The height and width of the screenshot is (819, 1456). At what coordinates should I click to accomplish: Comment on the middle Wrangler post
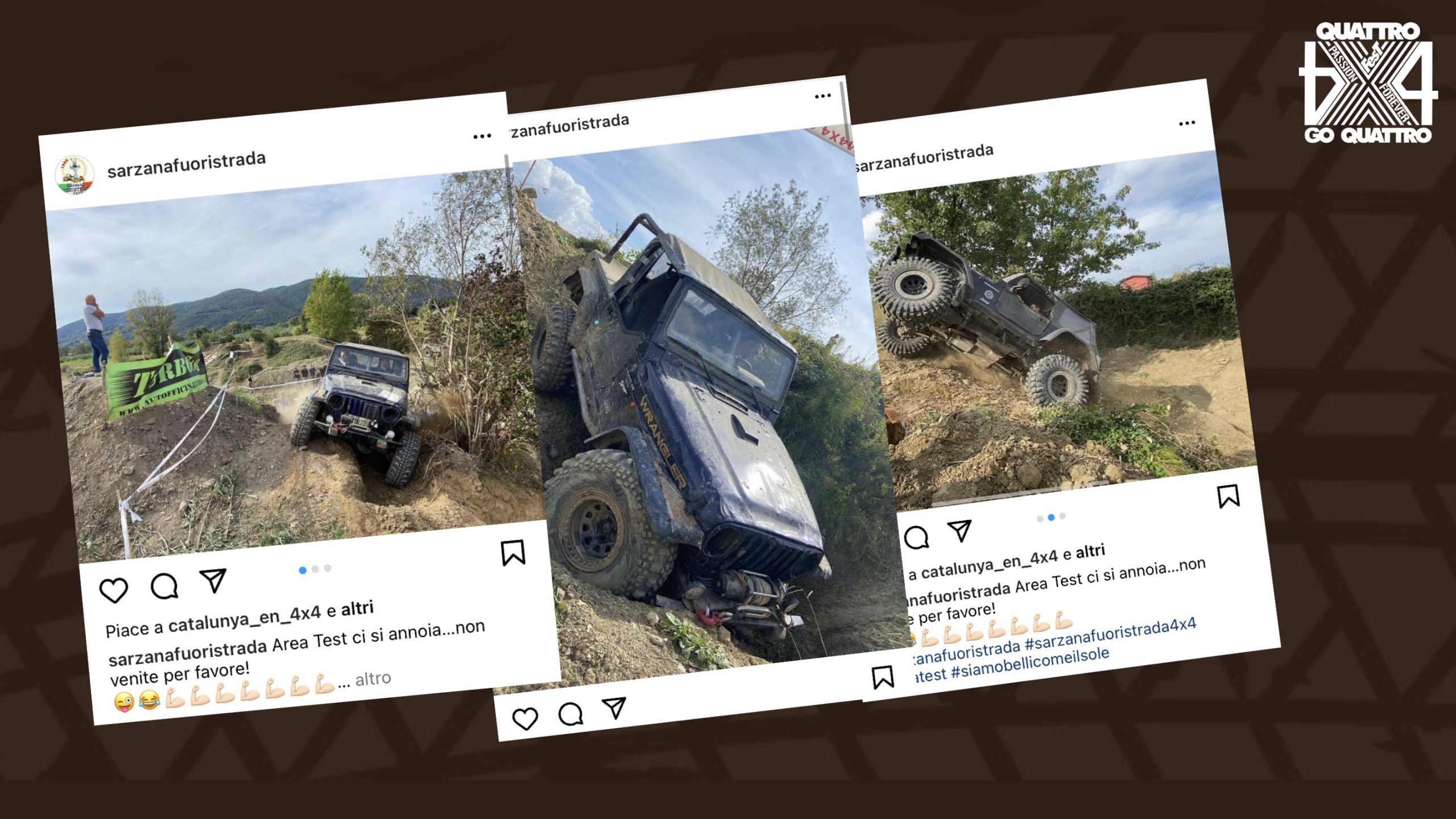(570, 714)
